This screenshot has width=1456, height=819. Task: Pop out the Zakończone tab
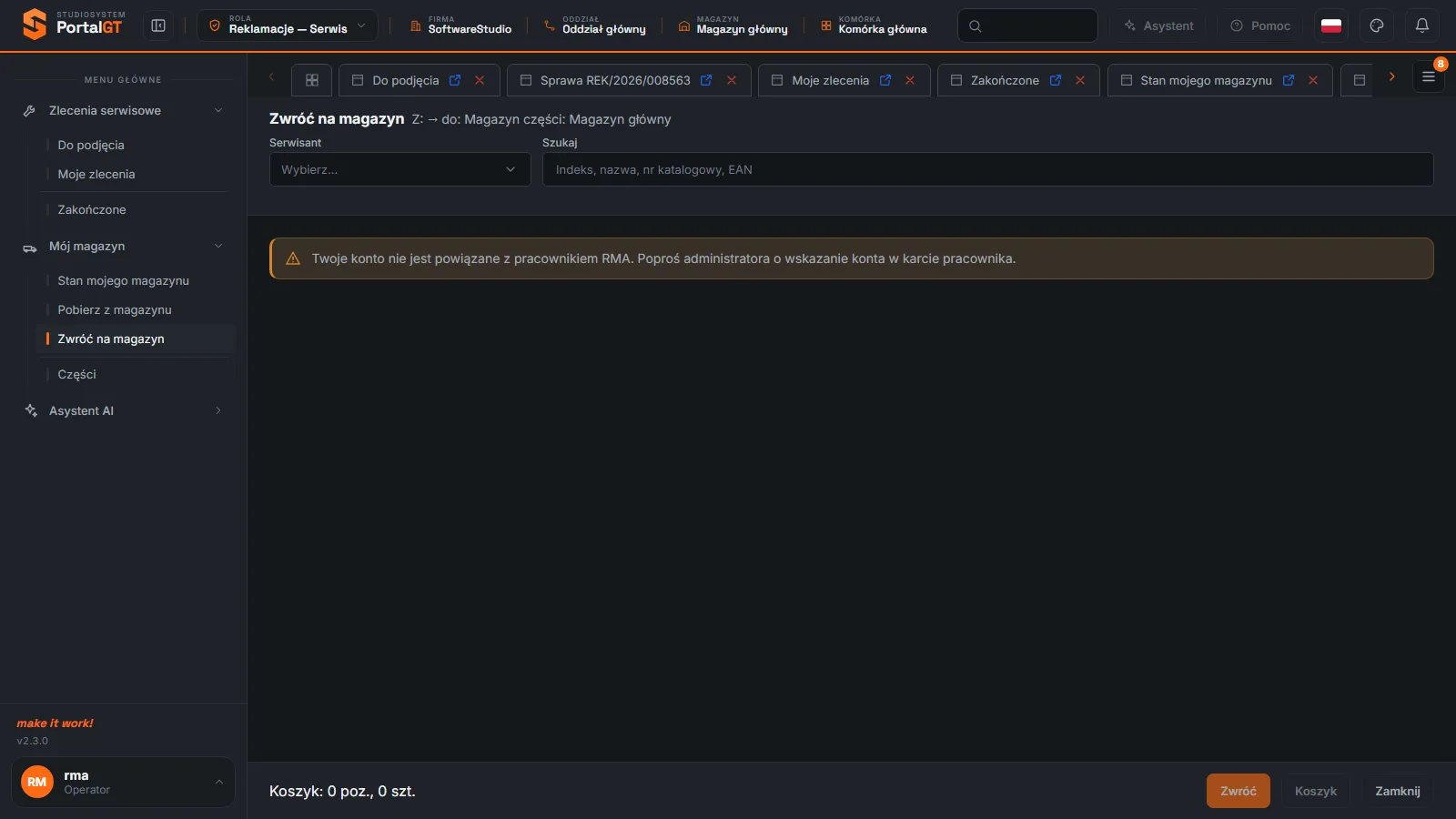pos(1056,80)
